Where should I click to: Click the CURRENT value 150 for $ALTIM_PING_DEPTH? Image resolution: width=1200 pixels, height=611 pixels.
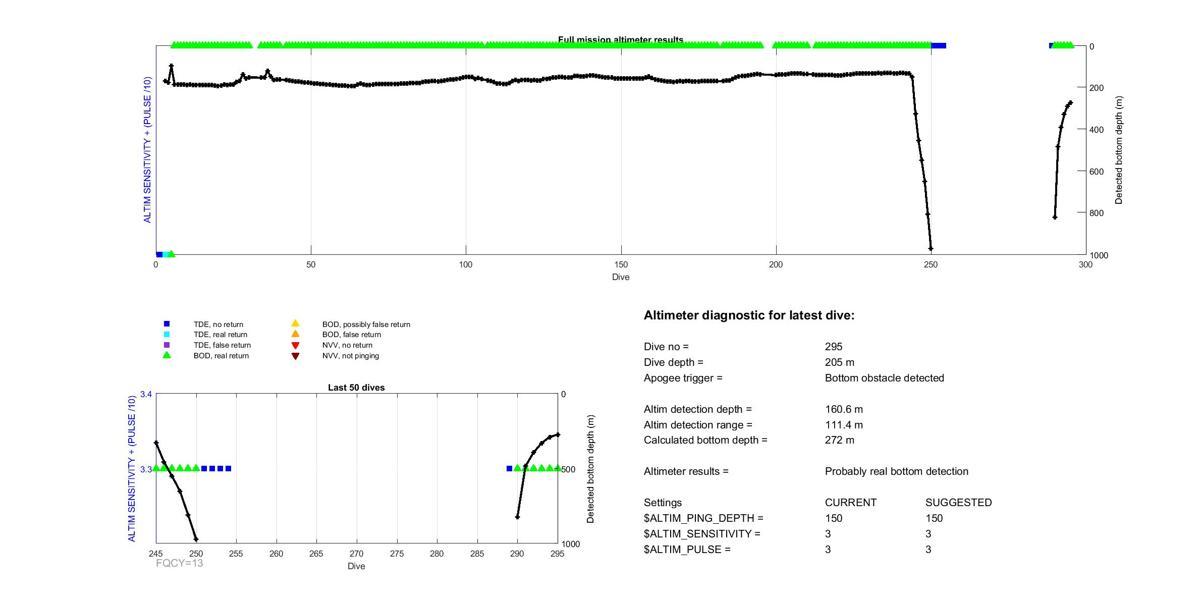[x=834, y=518]
